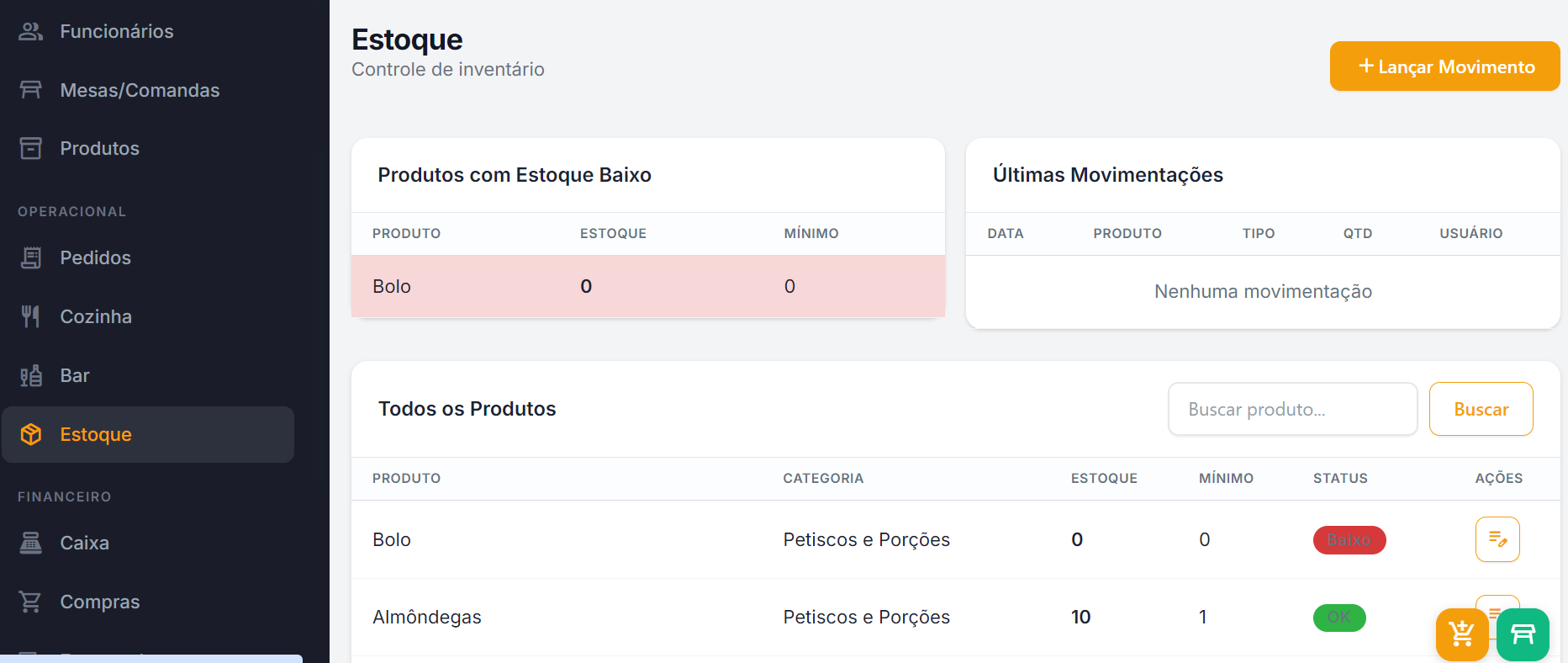The height and width of the screenshot is (663, 1568).
Task: Click the Compras shopping cart icon
Action: pyautogui.click(x=31, y=602)
